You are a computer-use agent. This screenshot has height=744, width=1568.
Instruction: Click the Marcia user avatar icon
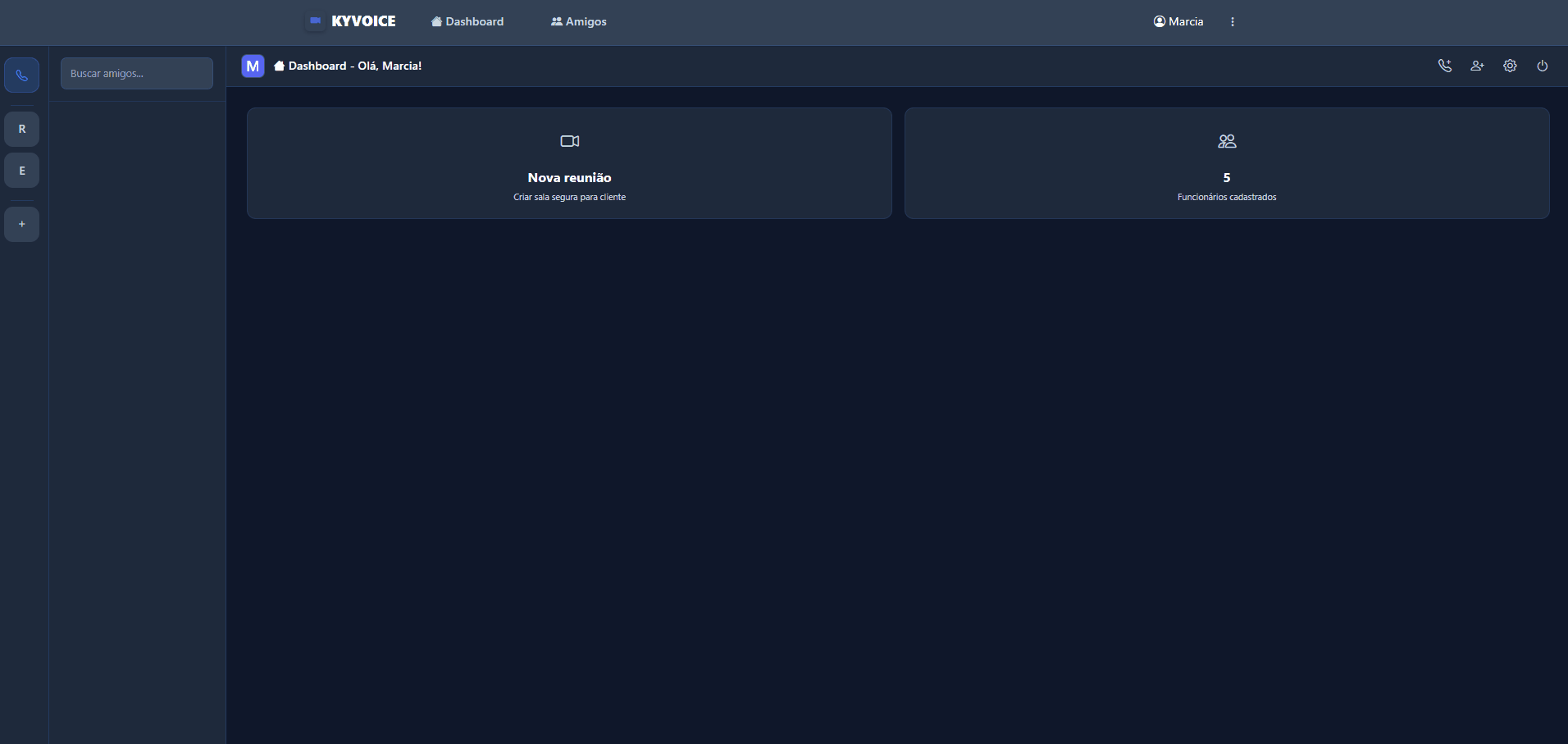pyautogui.click(x=1158, y=21)
